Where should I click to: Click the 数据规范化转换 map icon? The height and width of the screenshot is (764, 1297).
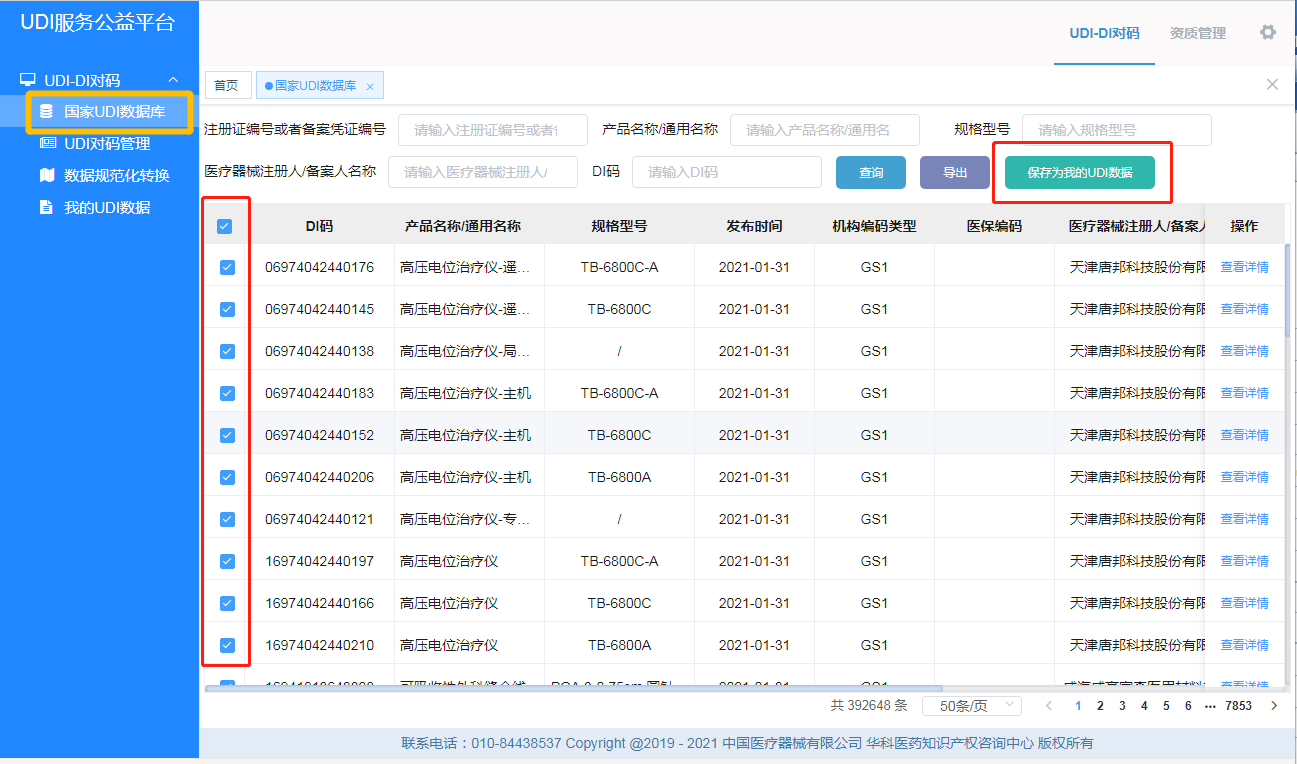pyautogui.click(x=47, y=175)
